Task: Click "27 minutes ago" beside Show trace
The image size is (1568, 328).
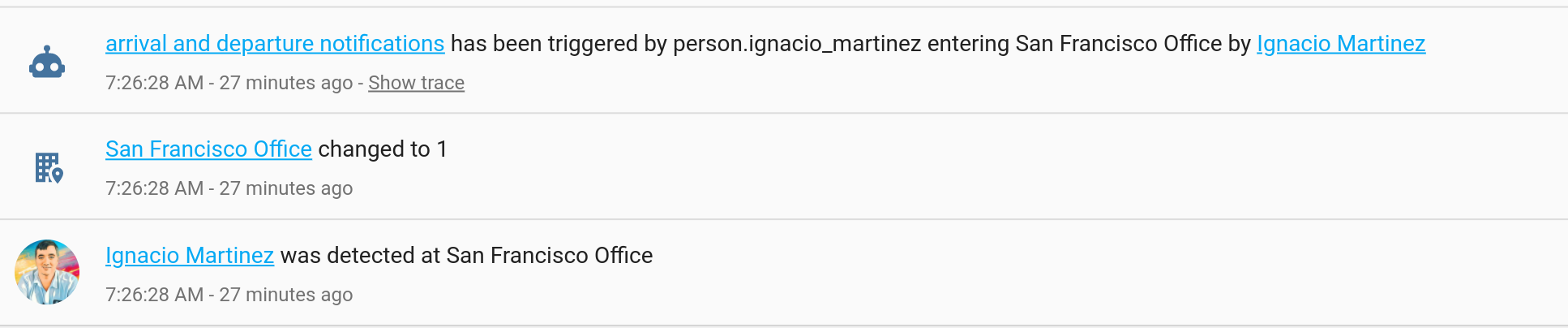Action: point(285,83)
